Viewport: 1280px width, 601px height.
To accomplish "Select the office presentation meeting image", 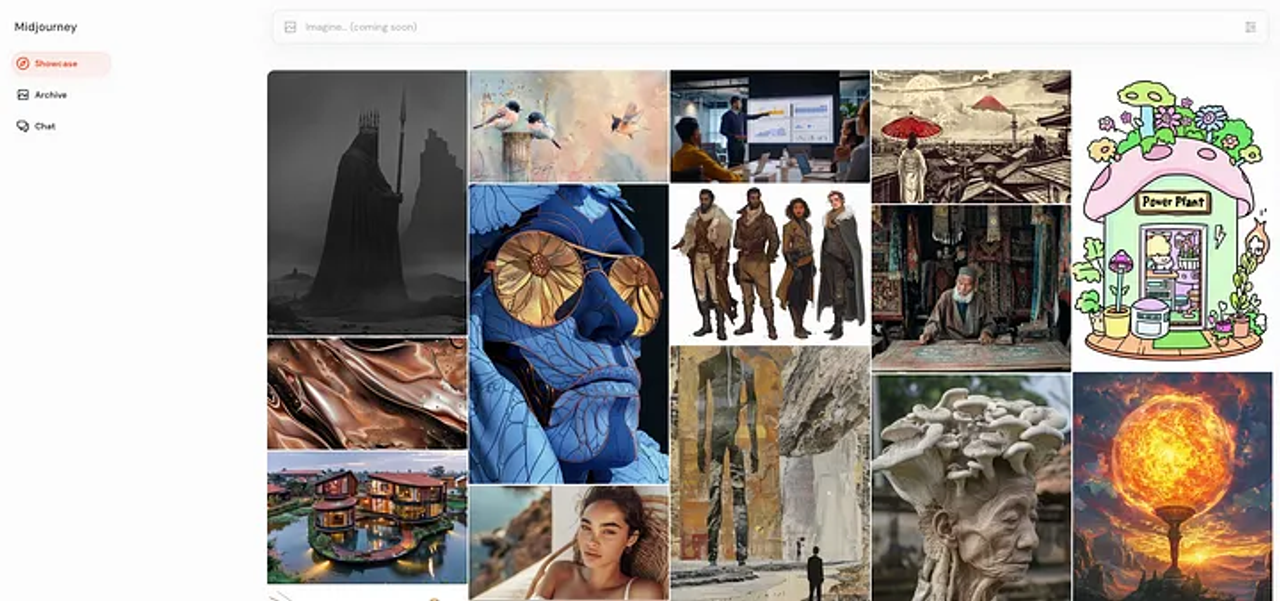I will [x=769, y=125].
